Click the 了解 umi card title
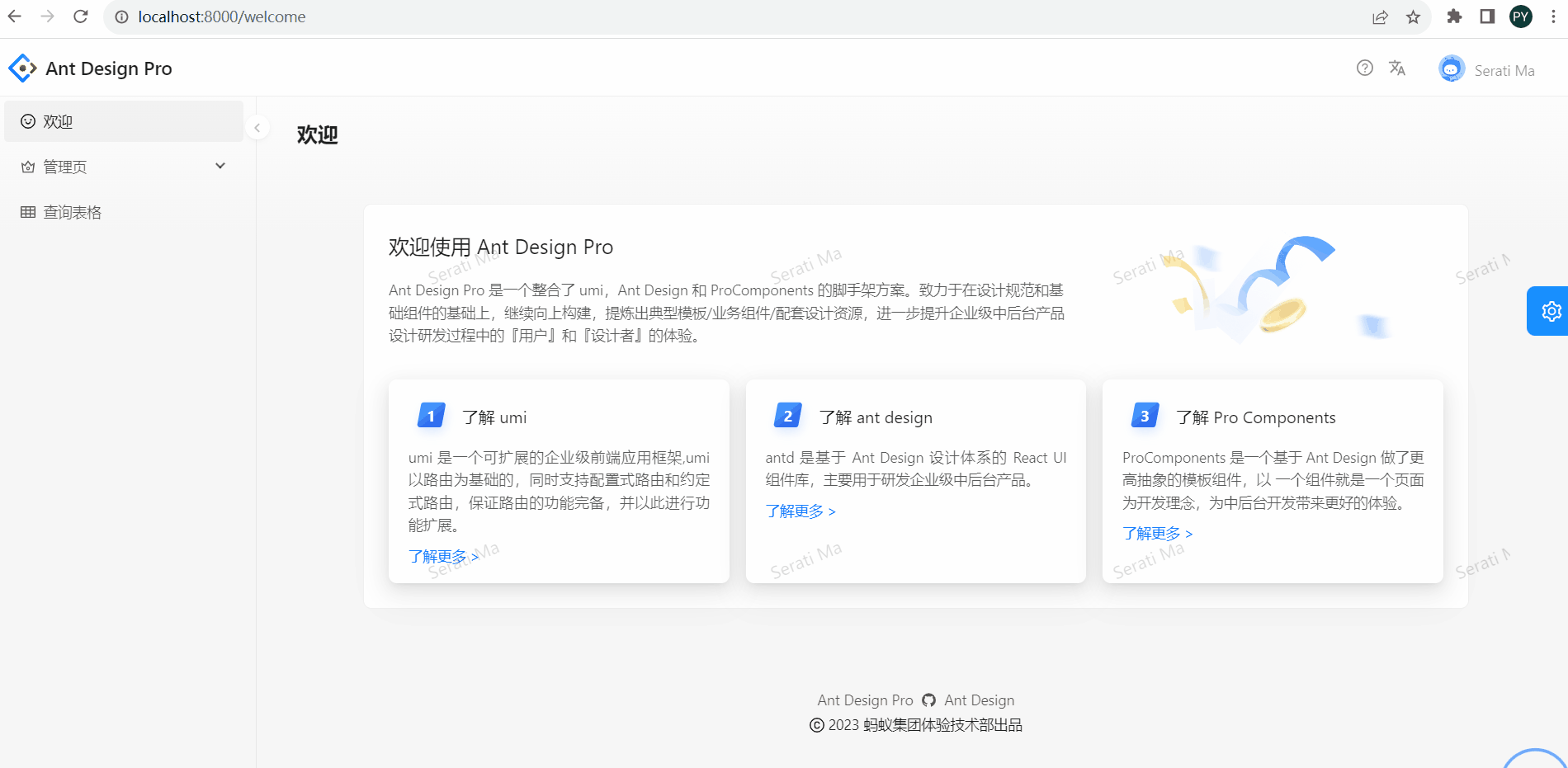This screenshot has width=1568, height=768. click(x=494, y=417)
